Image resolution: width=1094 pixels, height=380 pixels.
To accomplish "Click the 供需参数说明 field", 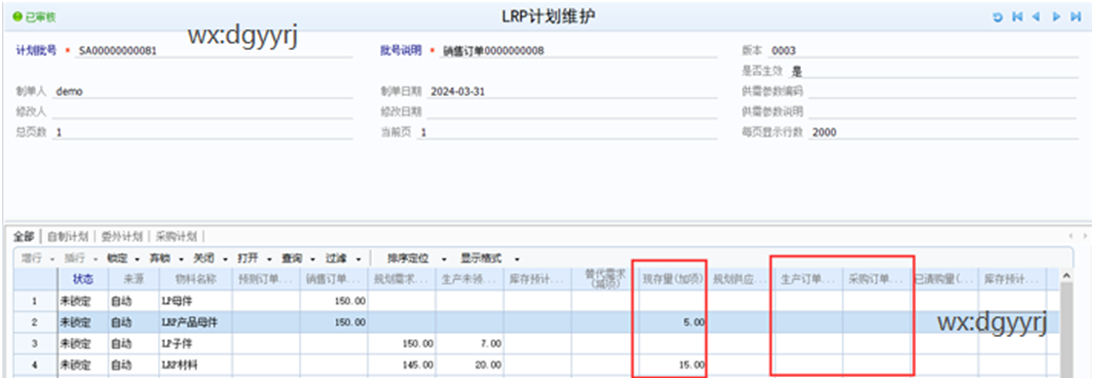I will pyautogui.click(x=944, y=112).
